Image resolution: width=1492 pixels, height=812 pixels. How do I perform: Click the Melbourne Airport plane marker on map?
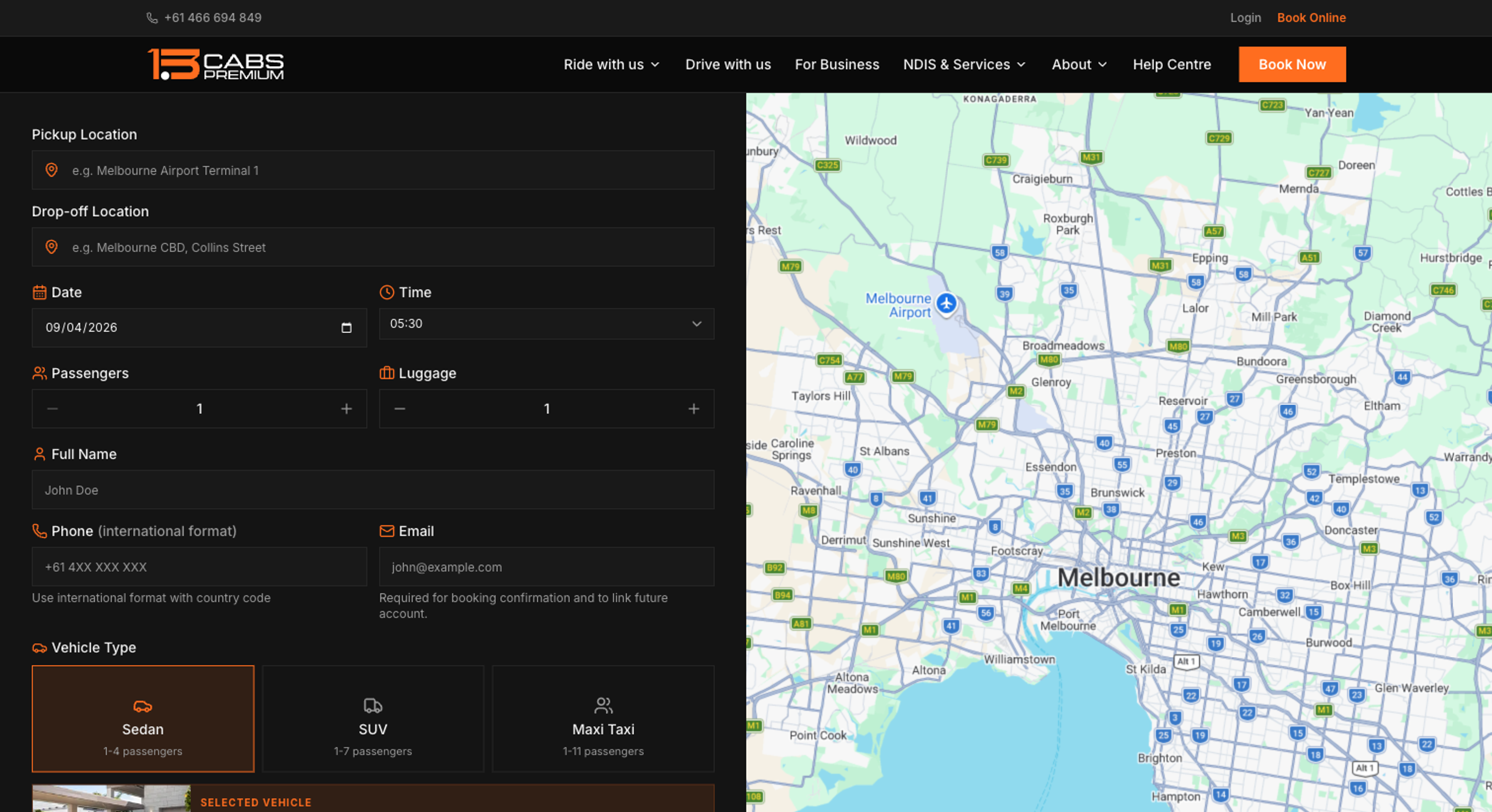(x=946, y=303)
